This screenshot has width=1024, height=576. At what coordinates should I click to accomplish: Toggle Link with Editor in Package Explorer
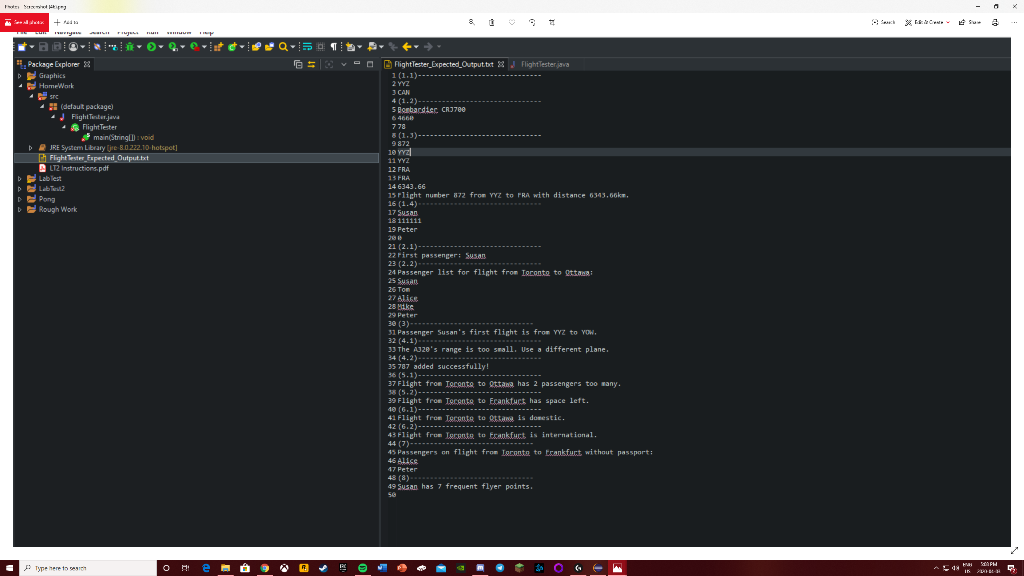tap(312, 64)
